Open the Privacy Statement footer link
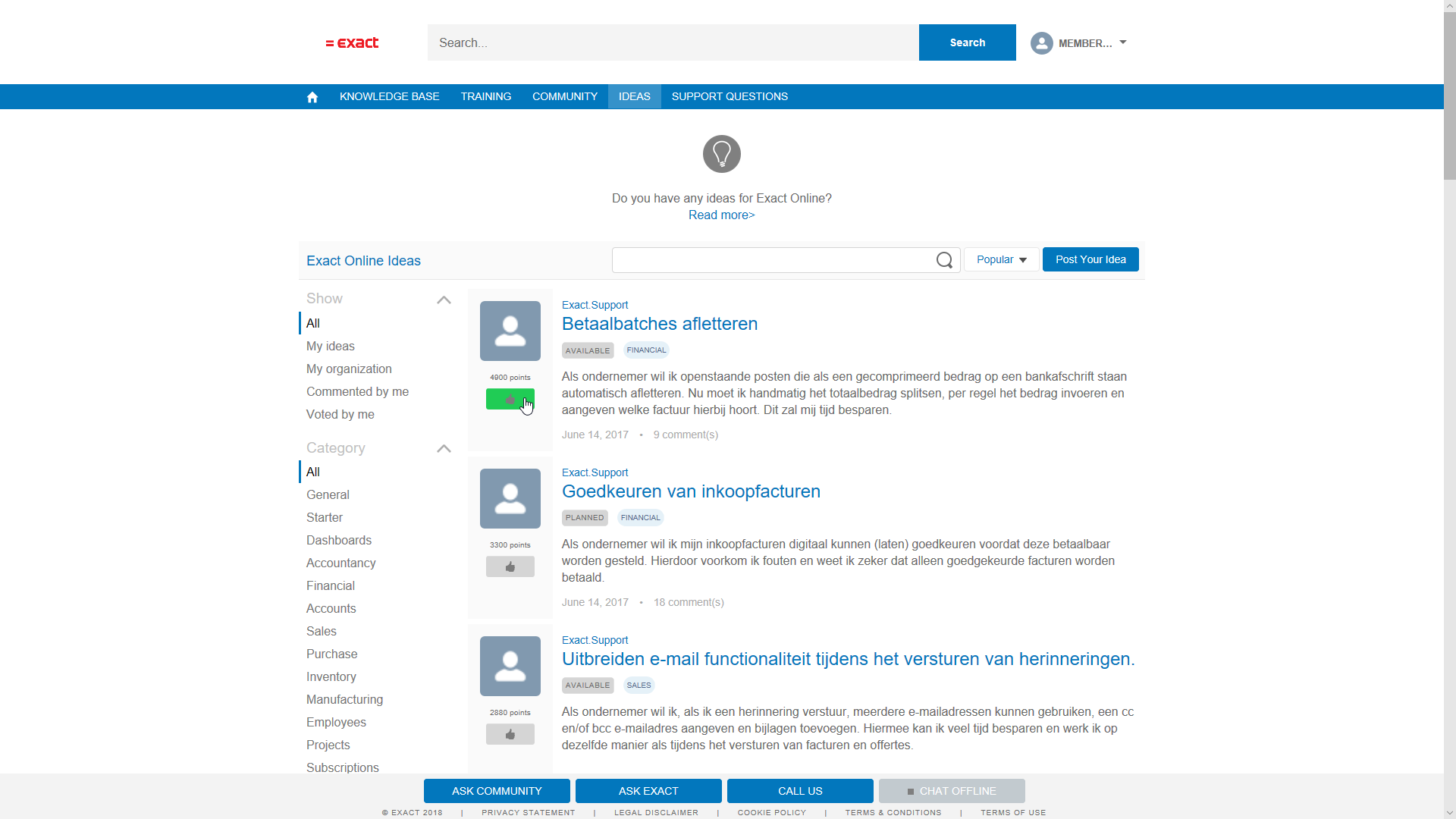 [529, 812]
